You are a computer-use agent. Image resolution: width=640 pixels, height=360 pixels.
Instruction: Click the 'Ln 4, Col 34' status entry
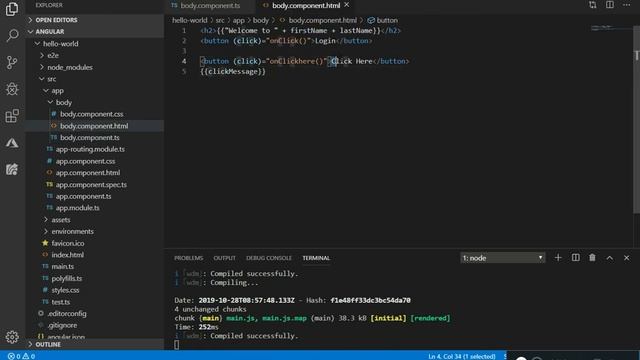click(x=462, y=356)
